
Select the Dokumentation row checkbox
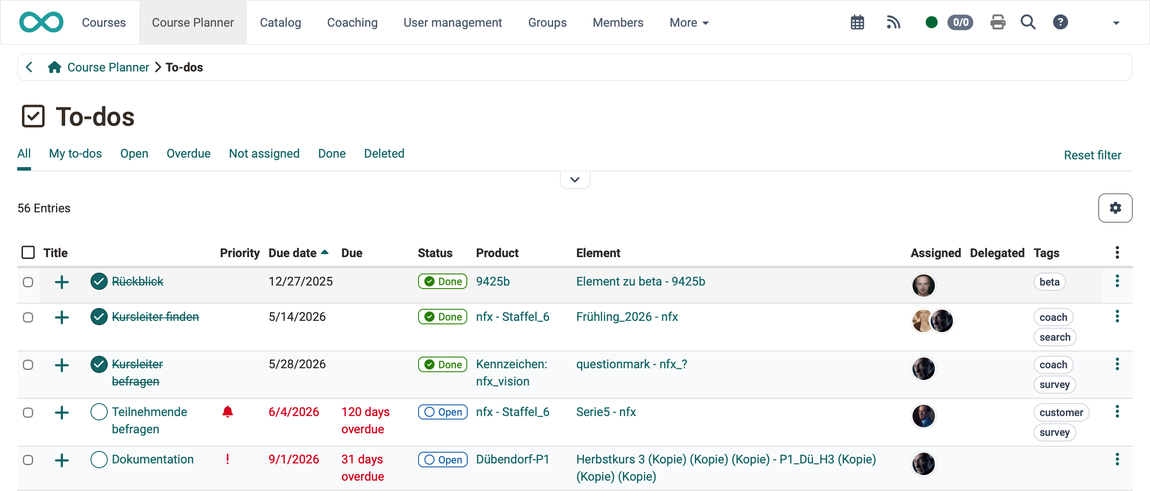[28, 460]
